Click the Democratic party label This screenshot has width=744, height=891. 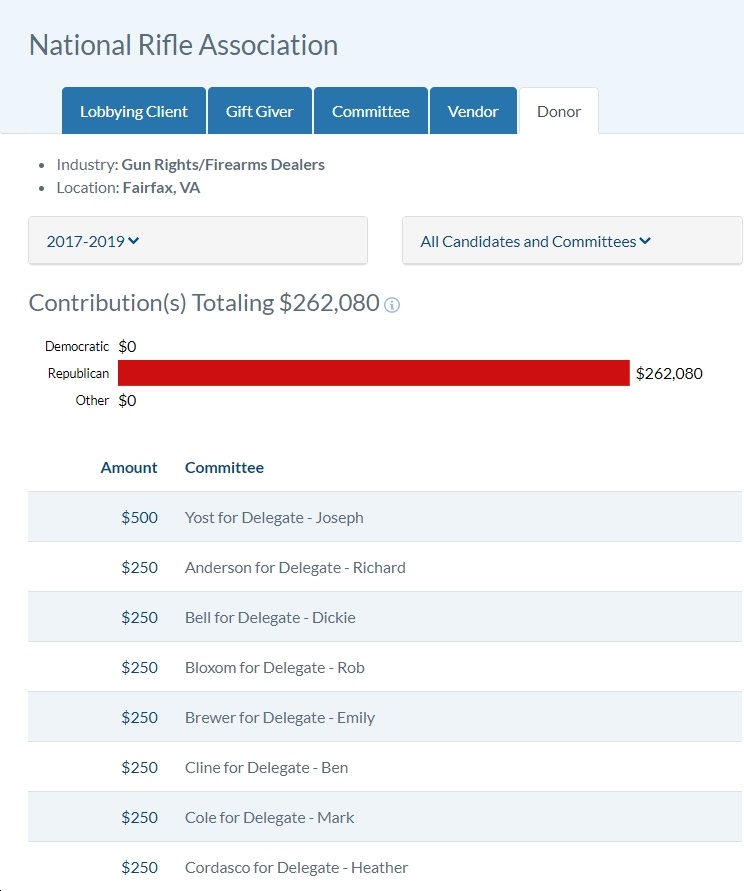[x=77, y=346]
